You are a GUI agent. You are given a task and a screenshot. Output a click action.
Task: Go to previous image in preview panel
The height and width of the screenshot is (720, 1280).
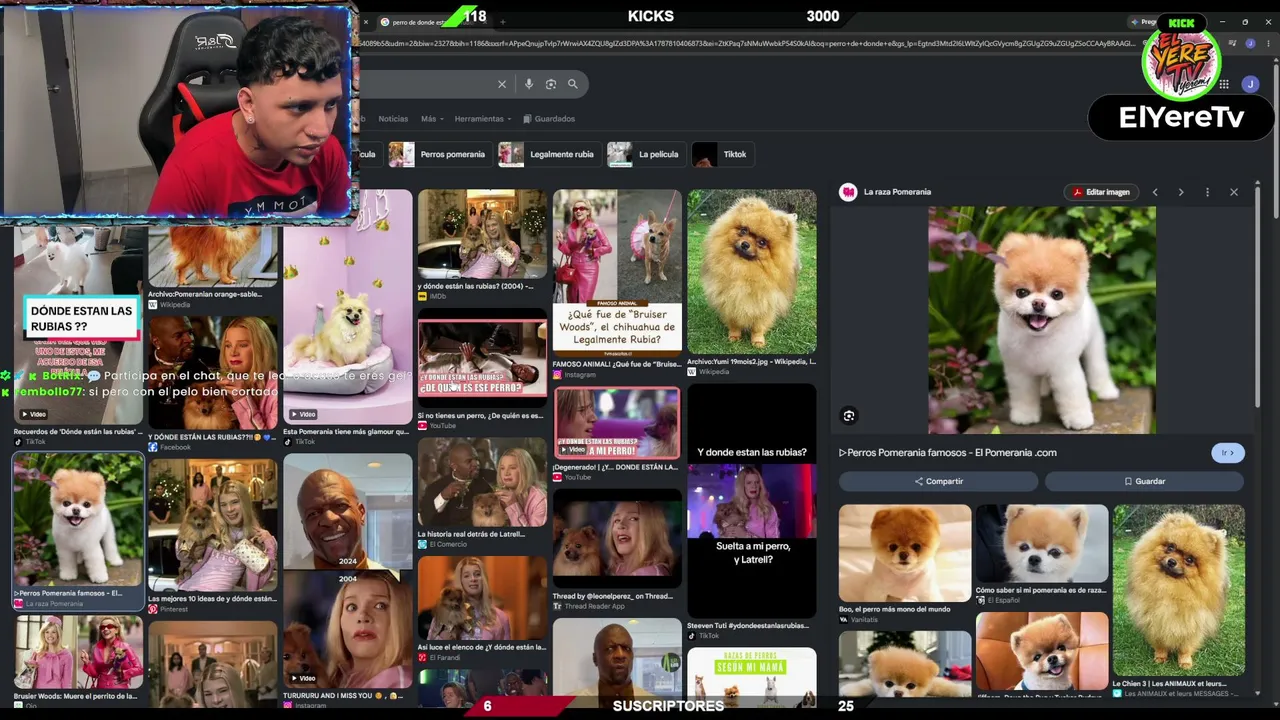click(1155, 192)
